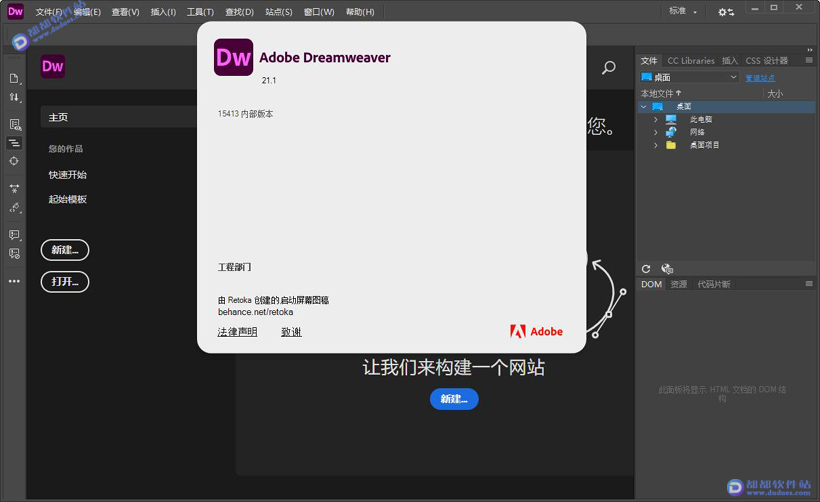This screenshot has height=502, width=820.
Task: Click the Adobe logo in About dialog
Action: (537, 332)
